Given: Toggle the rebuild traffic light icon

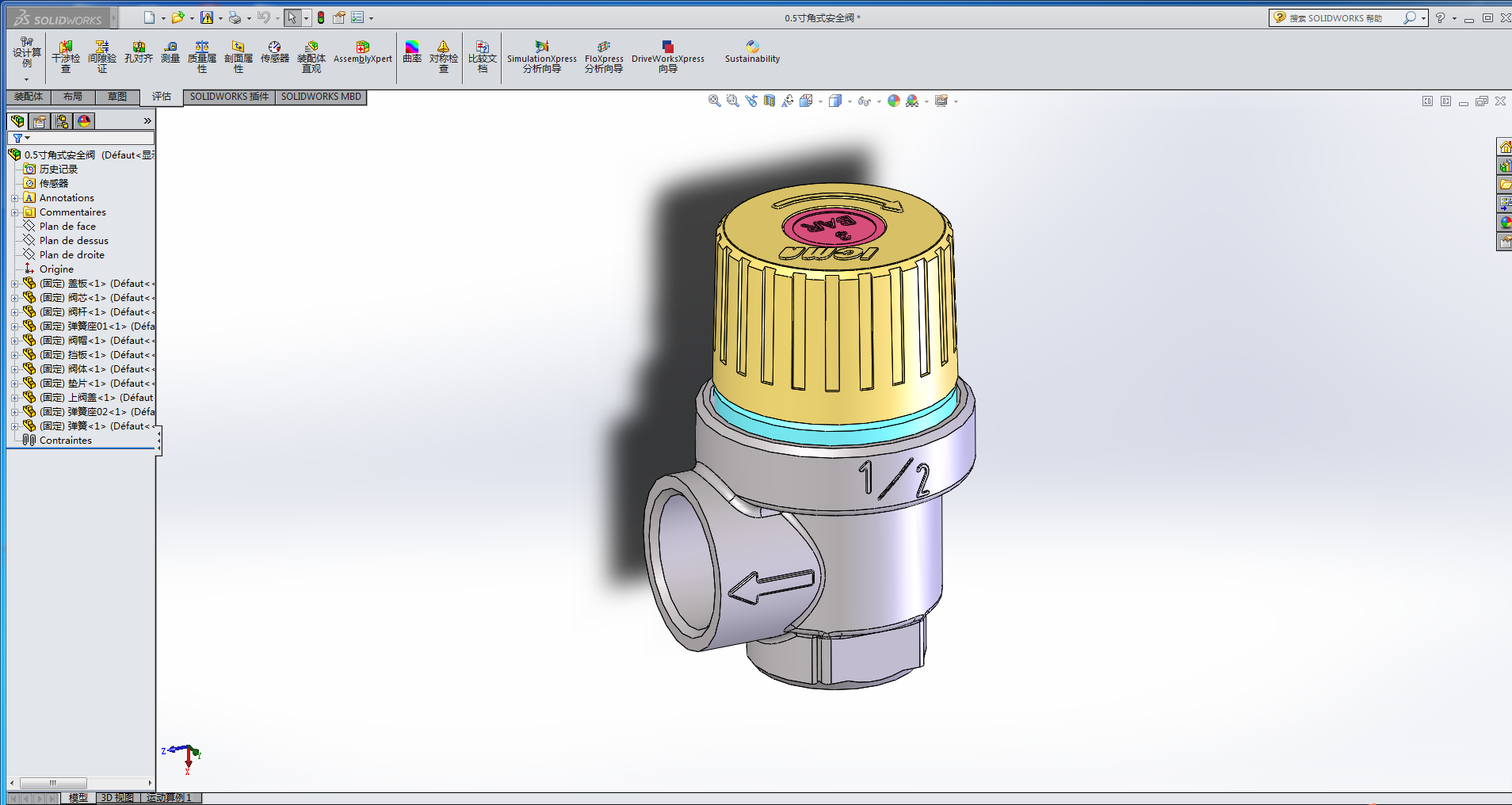Looking at the screenshot, I should coord(321,17).
